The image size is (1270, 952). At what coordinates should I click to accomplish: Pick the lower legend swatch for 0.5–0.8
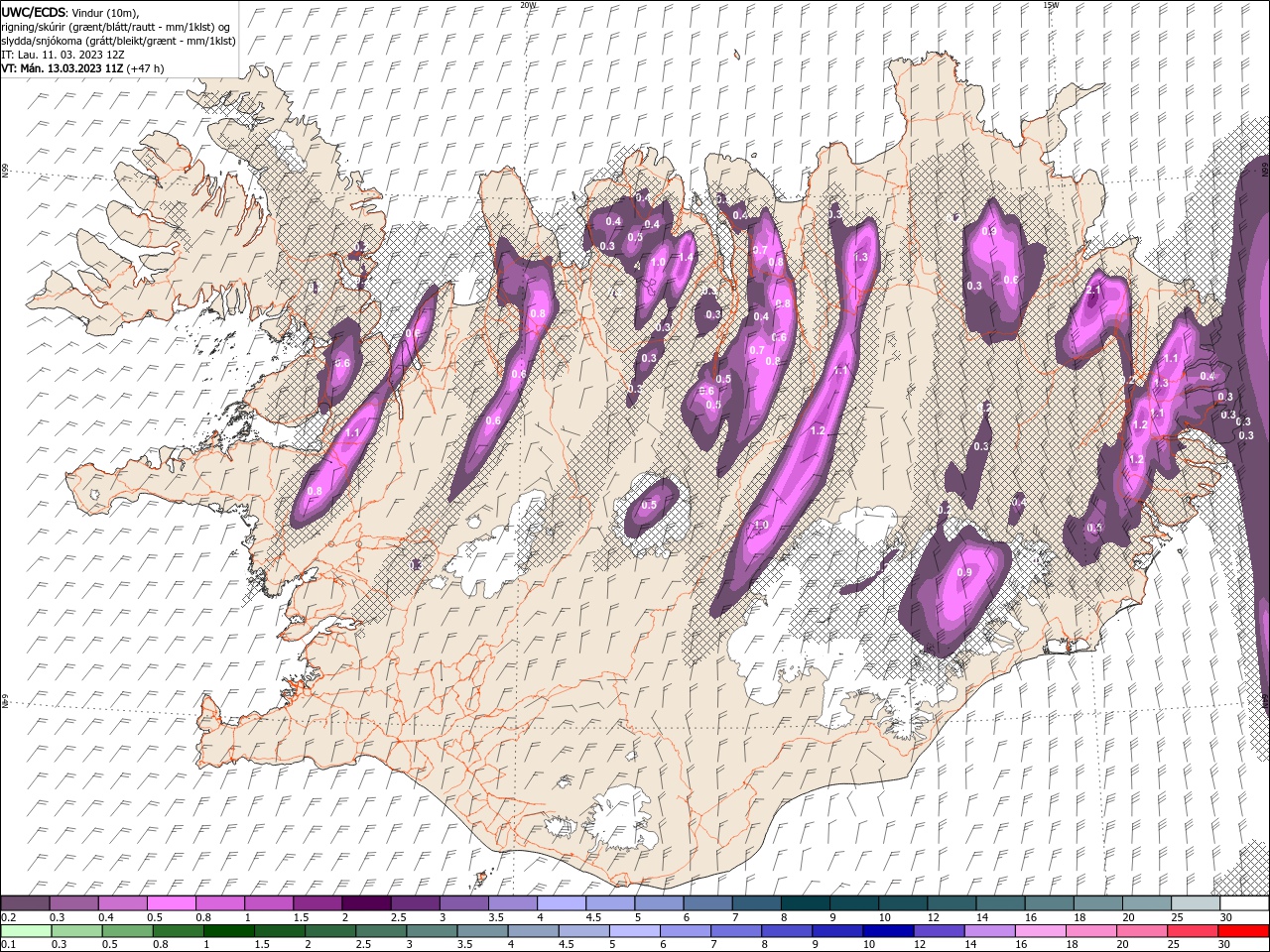coord(127,931)
